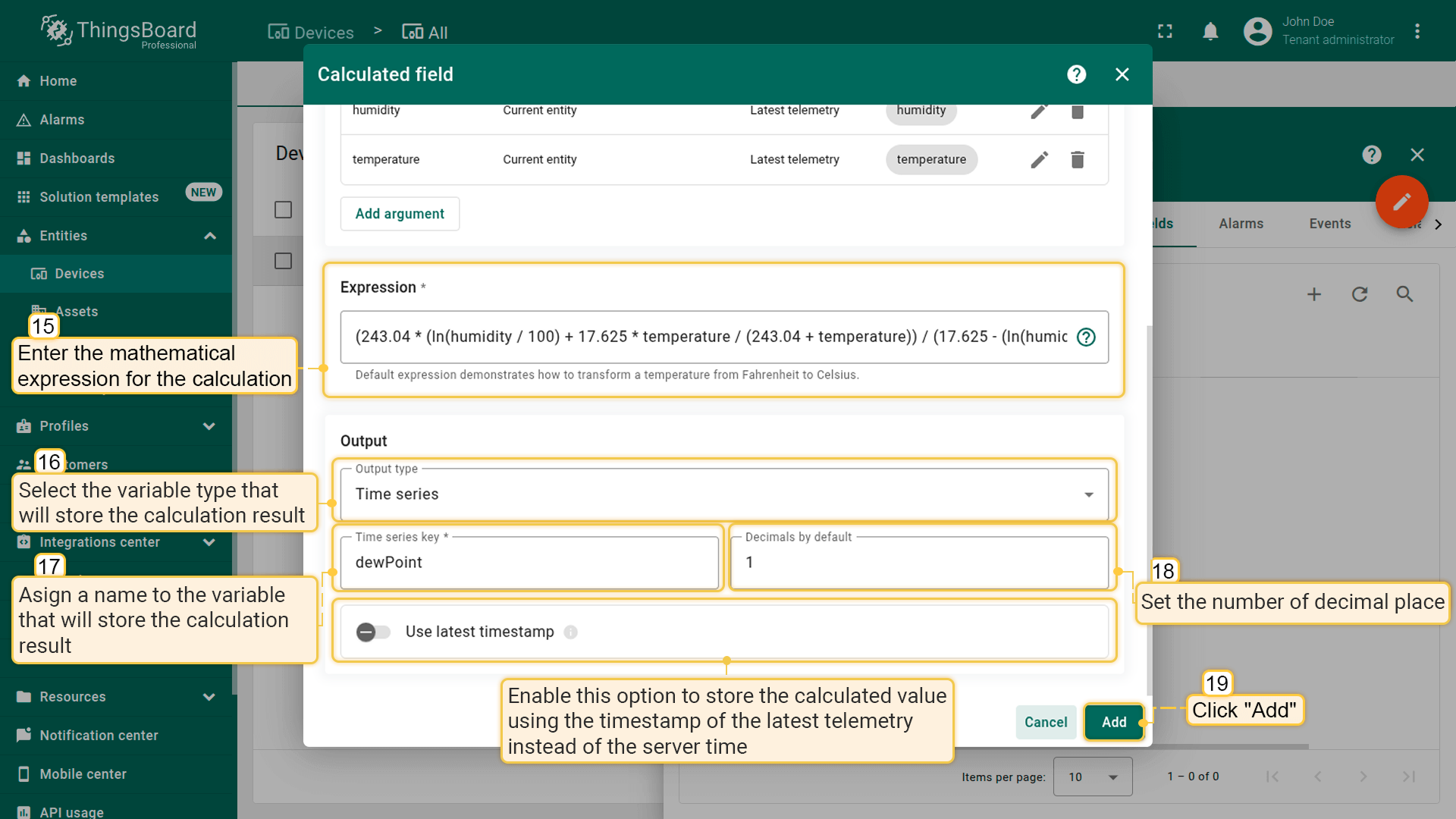Image resolution: width=1456 pixels, height=819 pixels.
Task: Delete the temperature argument row
Action: pos(1077,159)
